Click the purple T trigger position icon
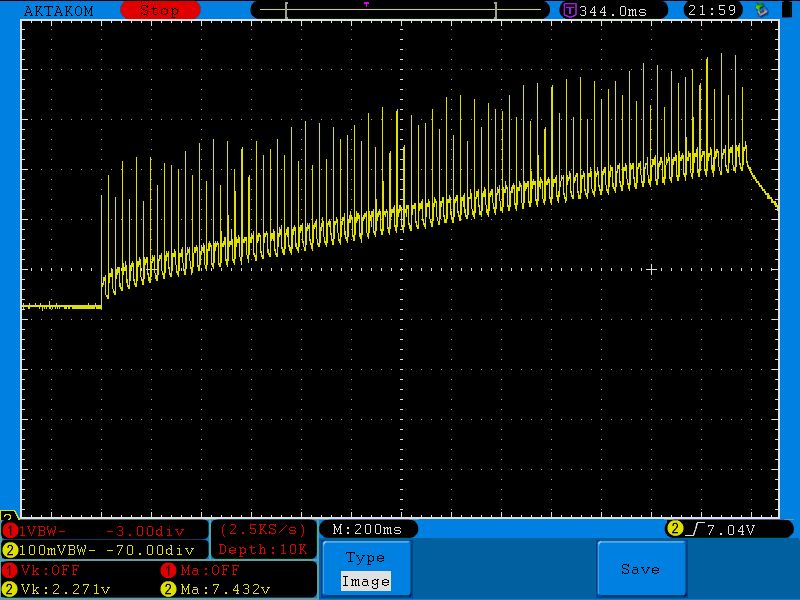Viewport: 800px width, 600px height. click(x=569, y=10)
